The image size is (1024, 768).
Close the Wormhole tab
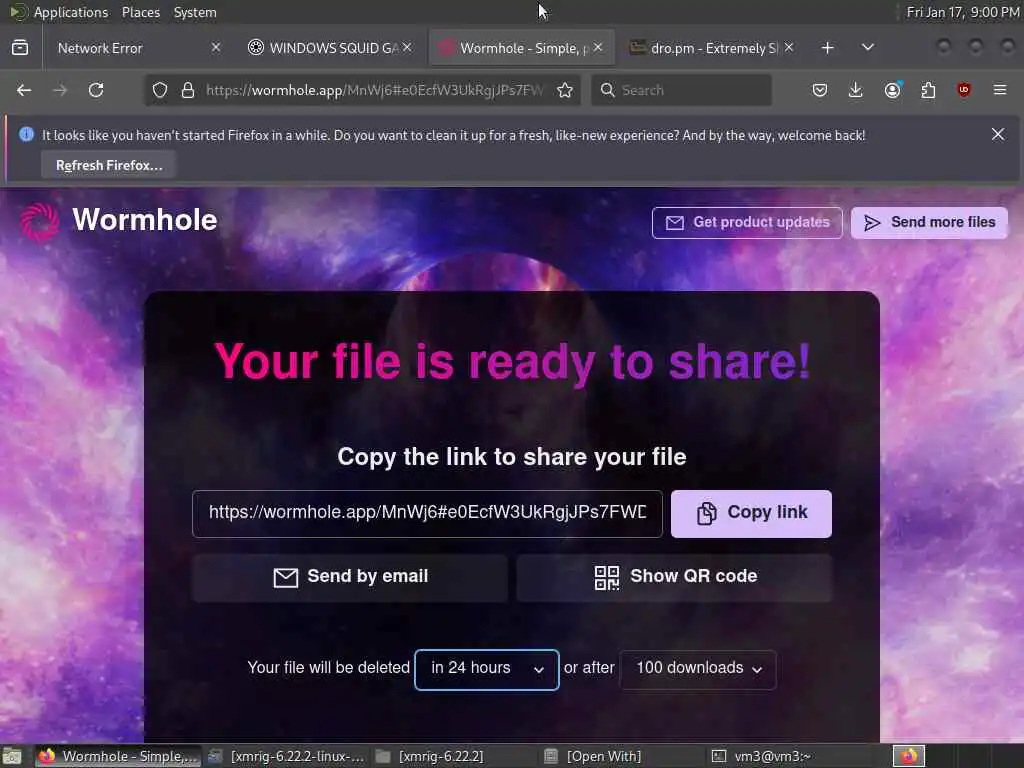pyautogui.click(x=598, y=47)
